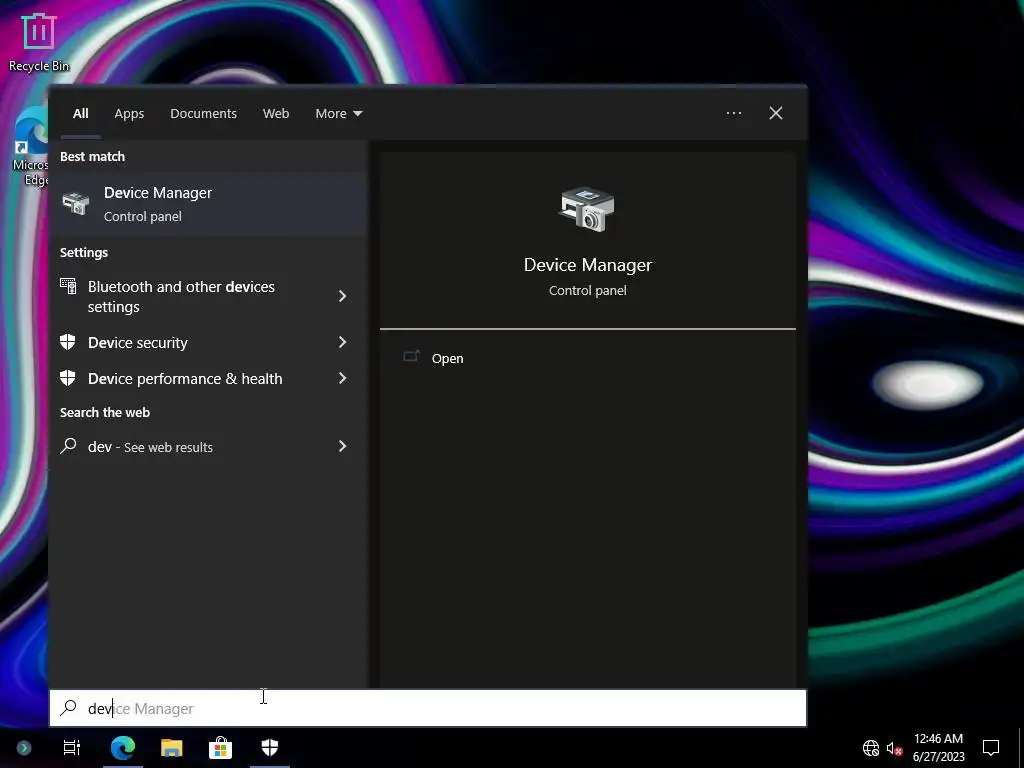Click the large Device Manager preview icon
Image resolution: width=1024 pixels, height=768 pixels.
(x=587, y=209)
